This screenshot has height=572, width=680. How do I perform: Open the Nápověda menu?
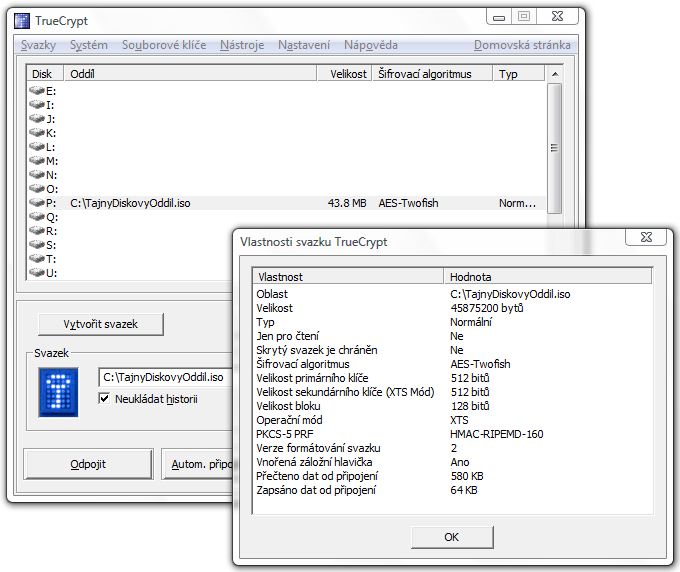(371, 45)
